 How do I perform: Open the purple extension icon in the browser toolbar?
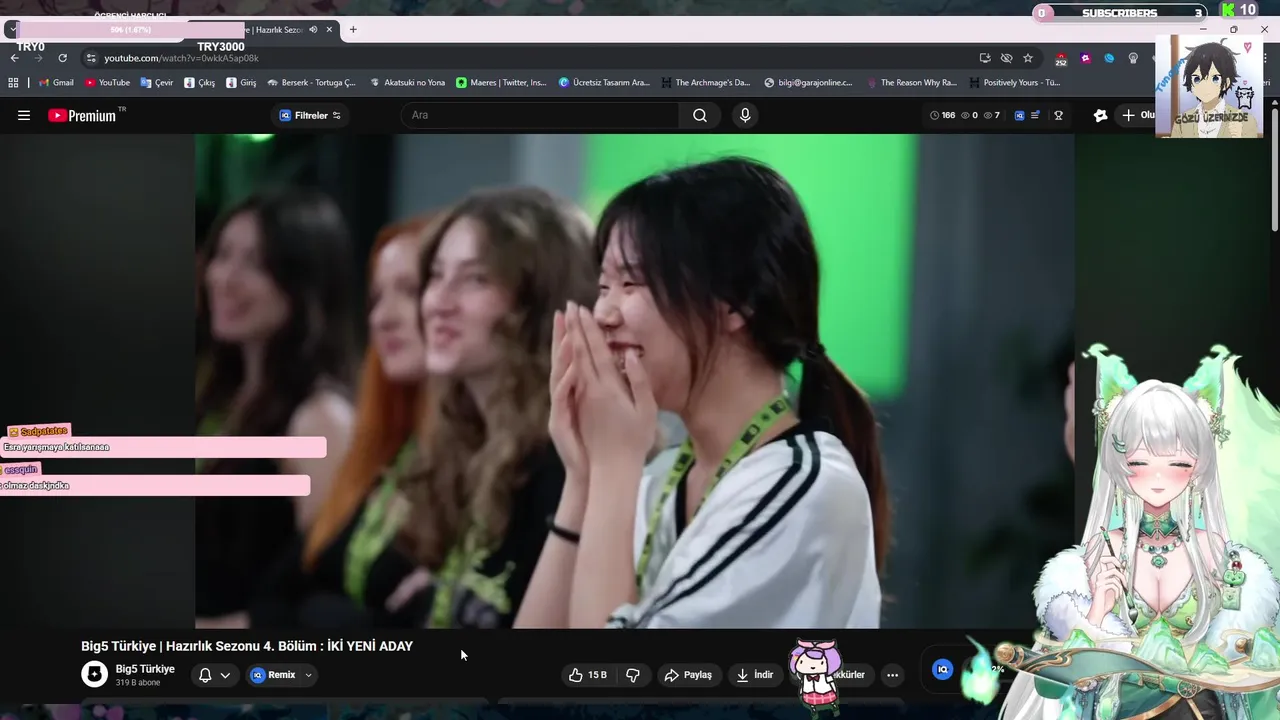[1085, 58]
